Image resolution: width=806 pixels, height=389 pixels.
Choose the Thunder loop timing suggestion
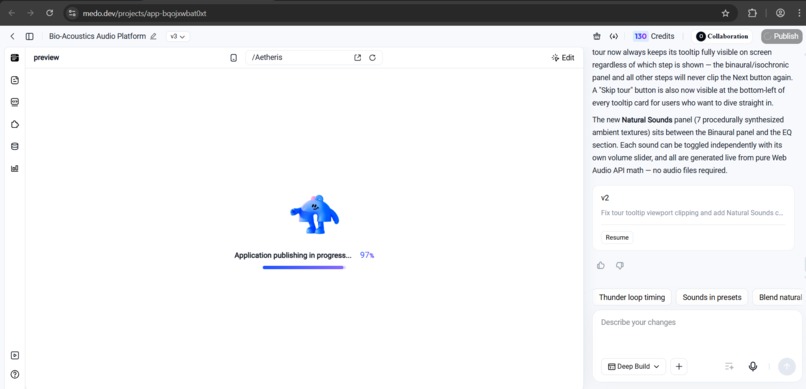pos(632,297)
